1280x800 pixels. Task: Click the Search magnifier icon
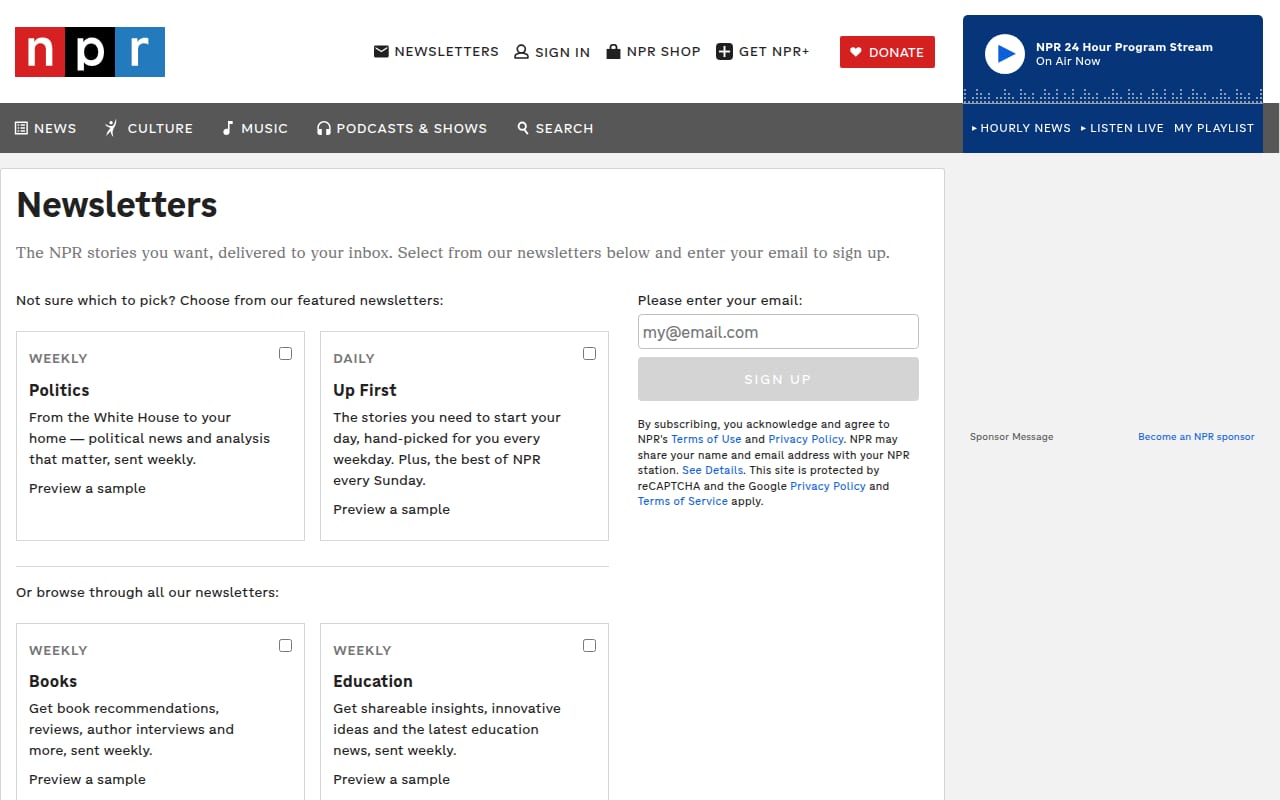pos(523,128)
